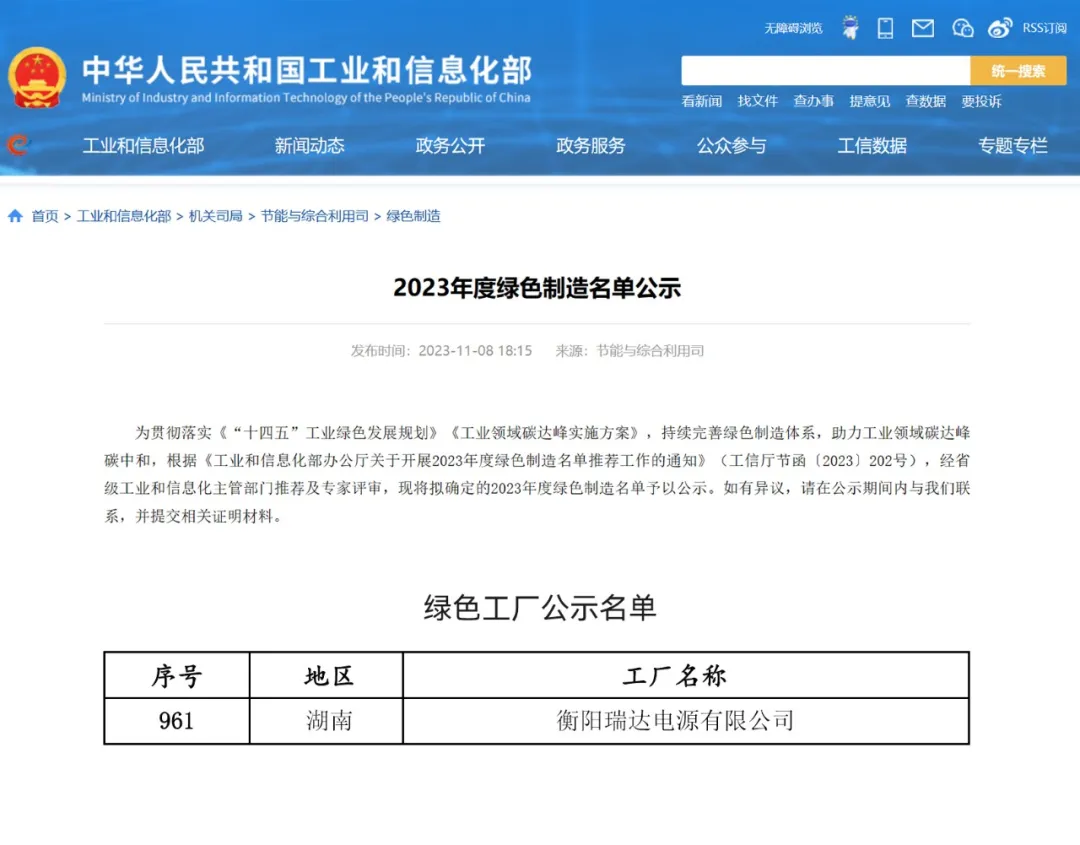This screenshot has width=1080, height=845.
Task: Click the 要投诉 quick link
Action: (981, 101)
